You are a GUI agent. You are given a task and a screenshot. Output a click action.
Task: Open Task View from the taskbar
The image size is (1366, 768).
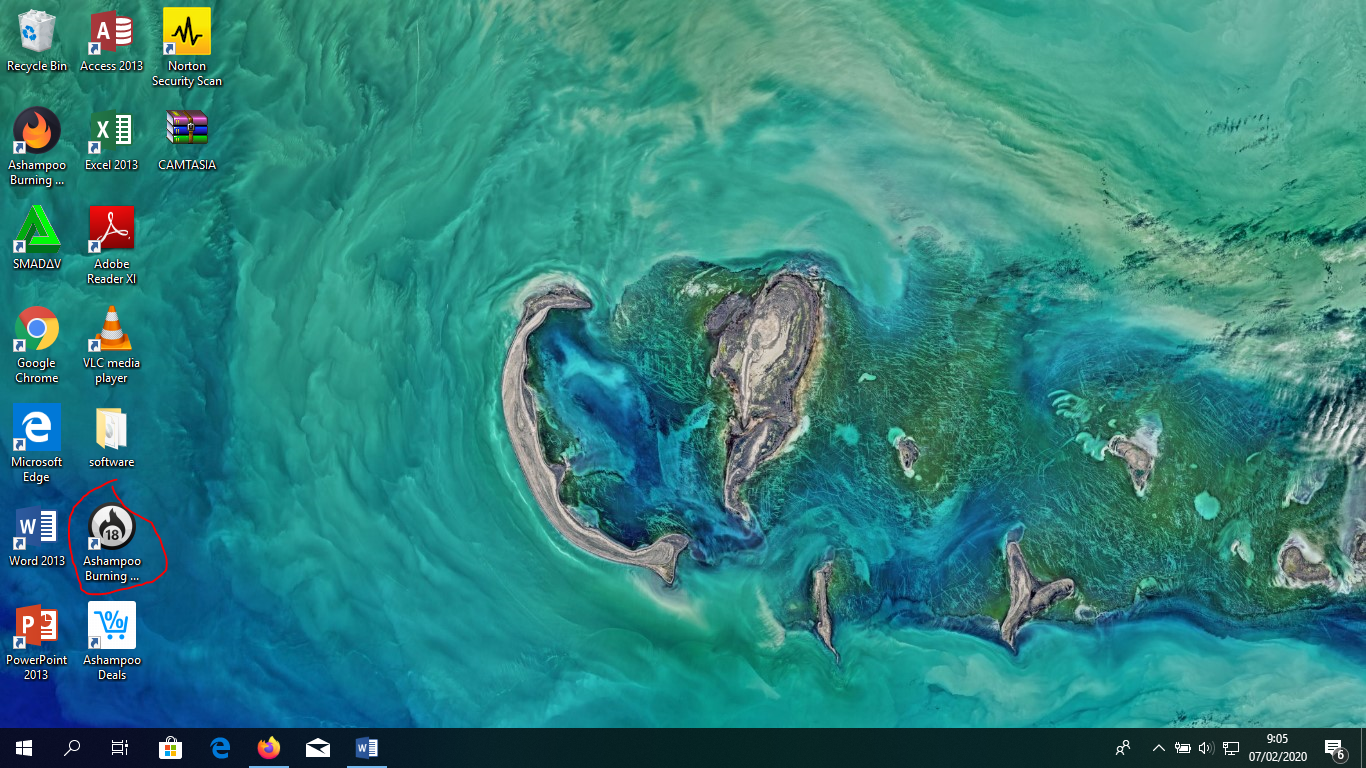(120, 748)
